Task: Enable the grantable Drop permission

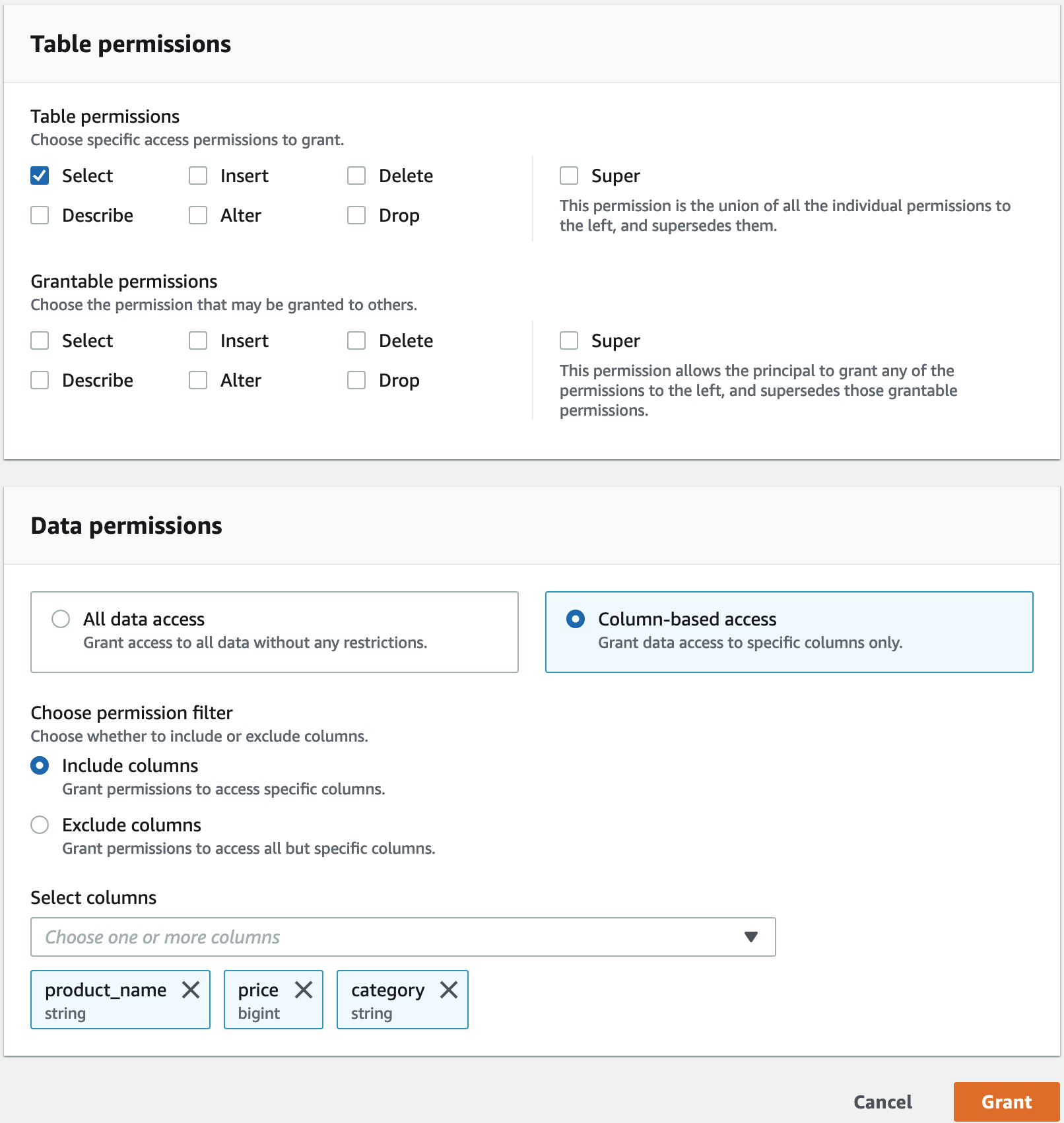Action: (x=356, y=380)
